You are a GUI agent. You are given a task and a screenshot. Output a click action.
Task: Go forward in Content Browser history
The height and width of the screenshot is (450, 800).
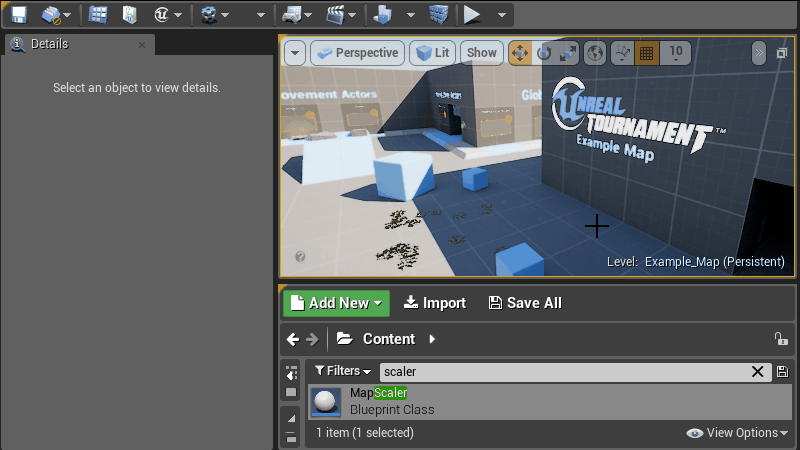click(x=312, y=339)
